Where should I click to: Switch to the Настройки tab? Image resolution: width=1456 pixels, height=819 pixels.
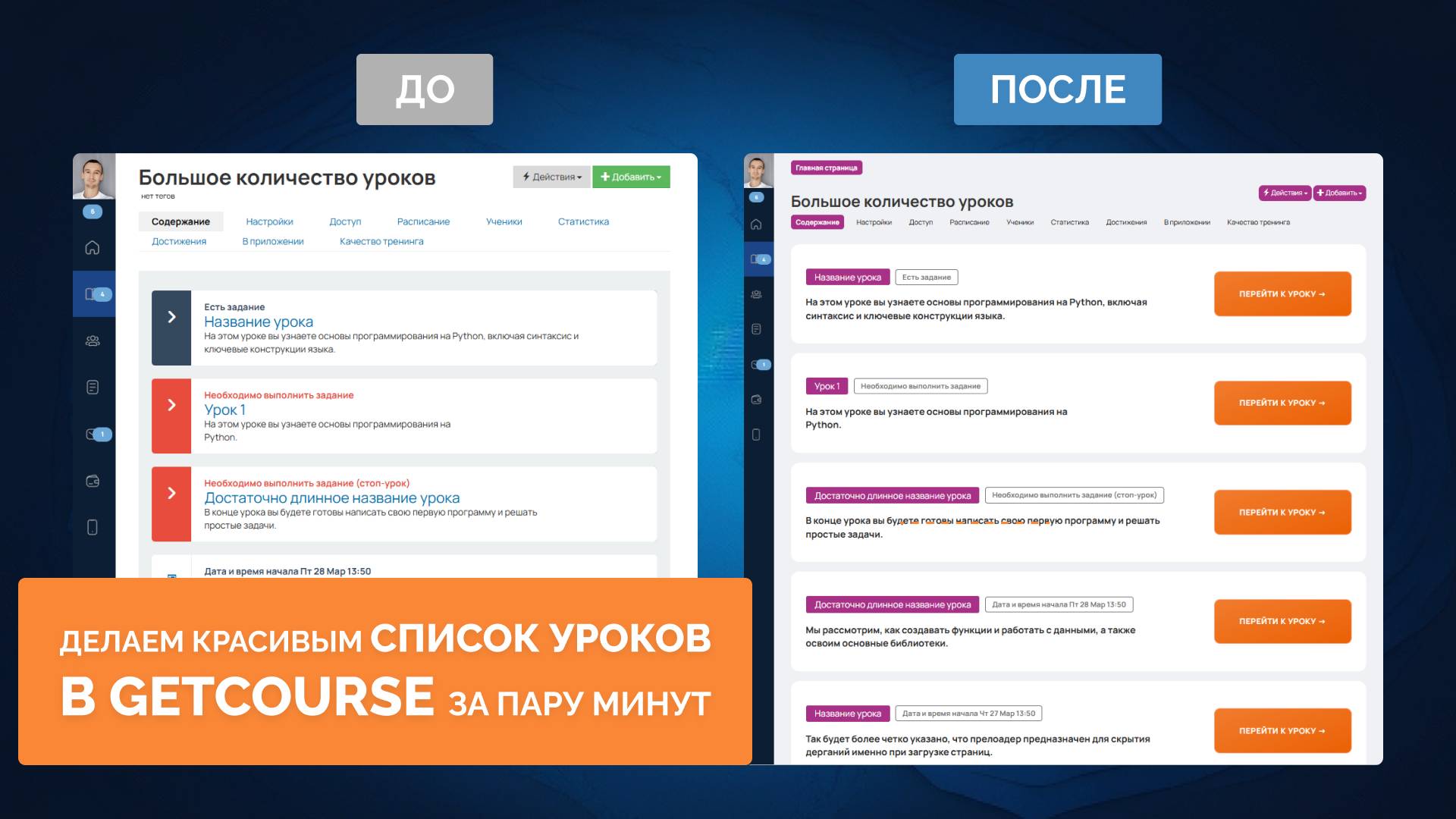(269, 221)
